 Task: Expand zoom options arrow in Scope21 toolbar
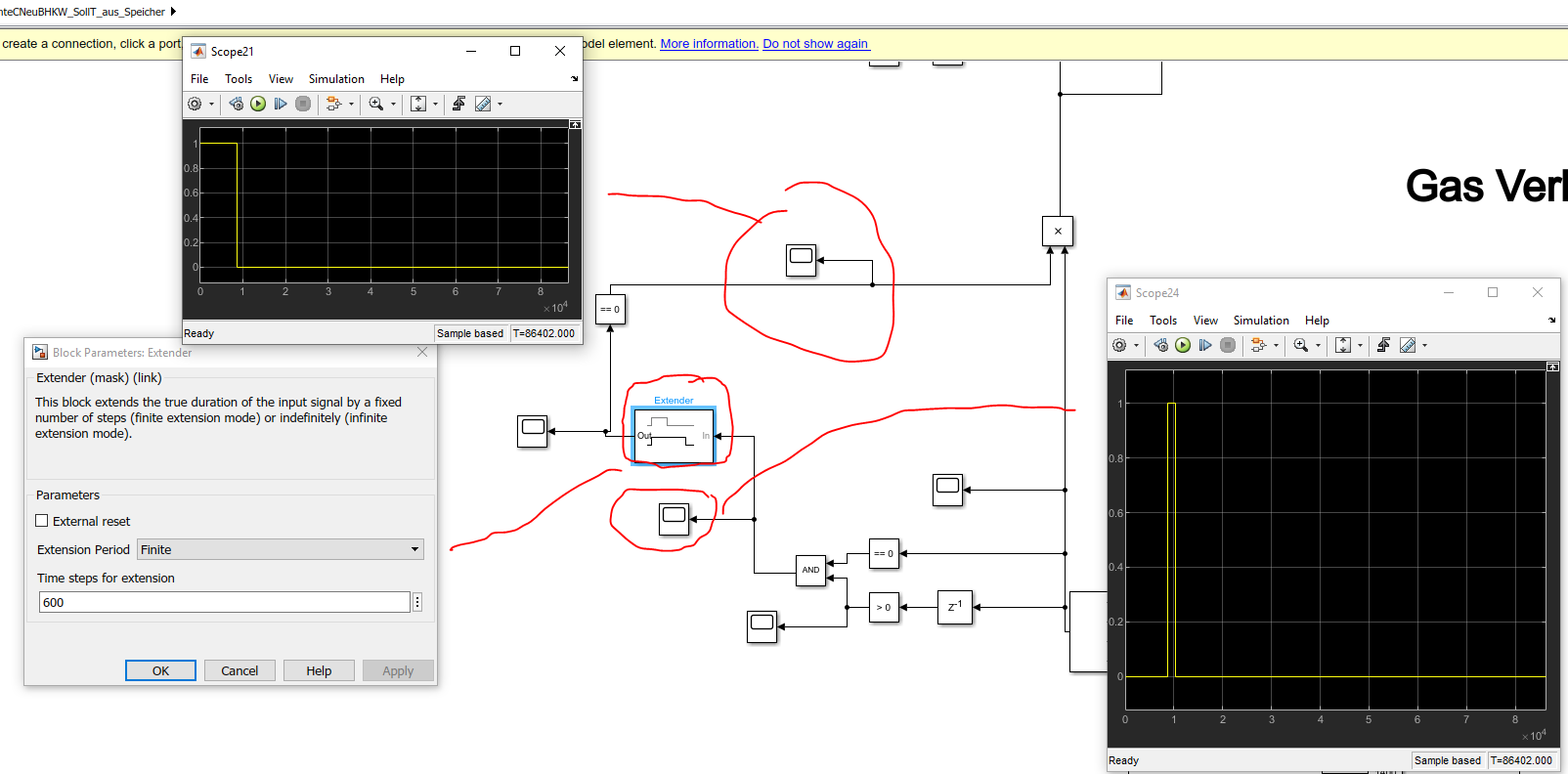394,104
